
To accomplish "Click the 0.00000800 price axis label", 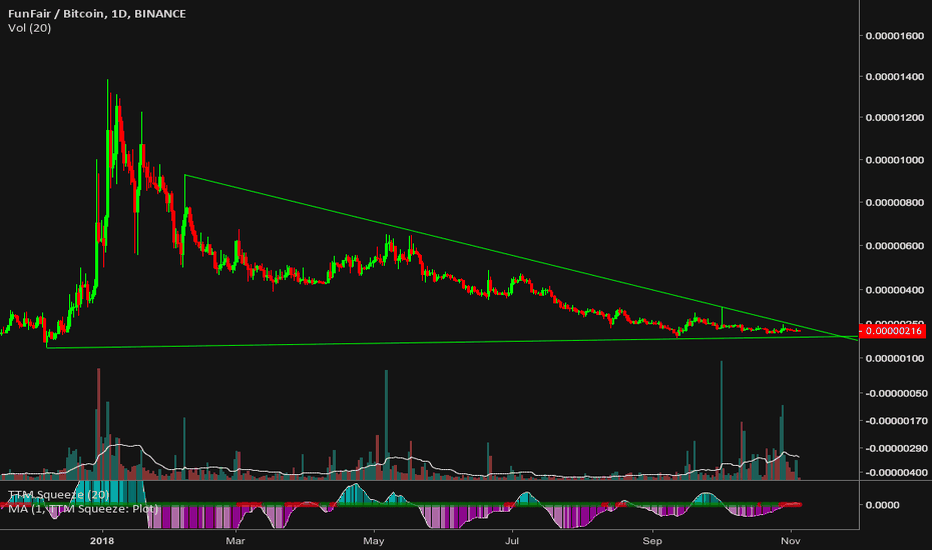I will (895, 203).
